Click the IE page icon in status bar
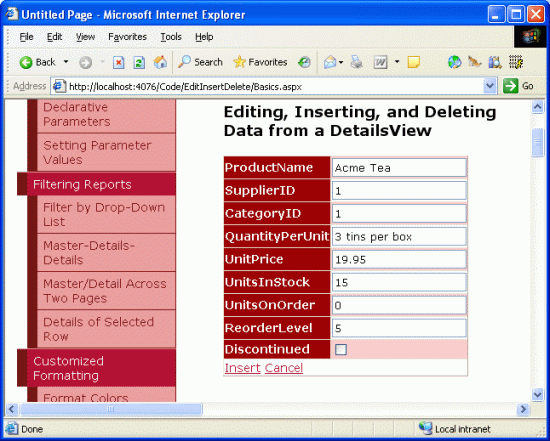 pos(12,429)
